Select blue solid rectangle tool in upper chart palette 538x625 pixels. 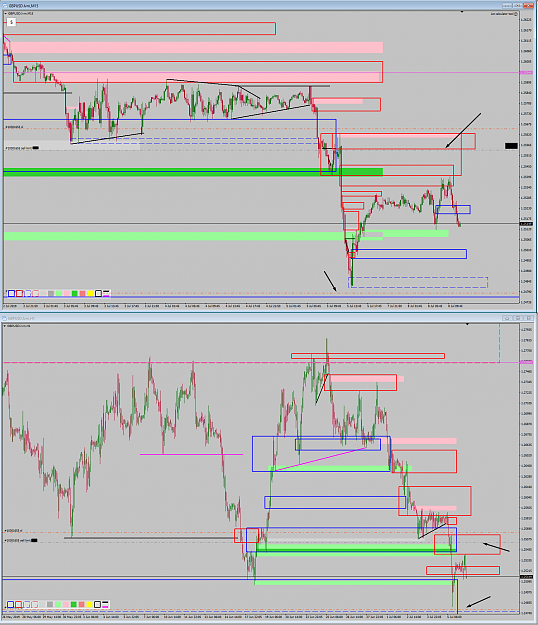tap(11, 293)
